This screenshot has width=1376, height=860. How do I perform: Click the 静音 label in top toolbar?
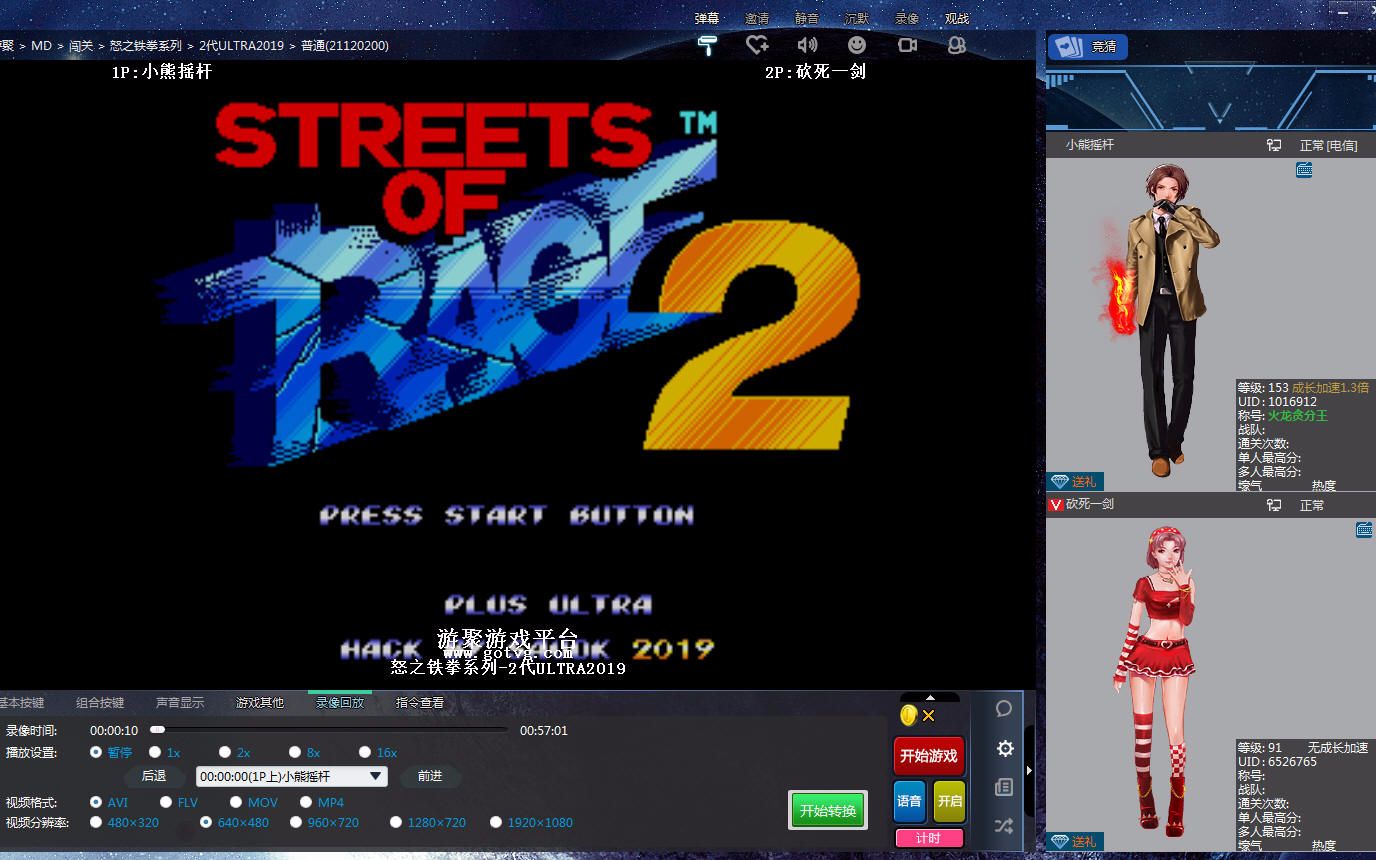pyautogui.click(x=807, y=18)
